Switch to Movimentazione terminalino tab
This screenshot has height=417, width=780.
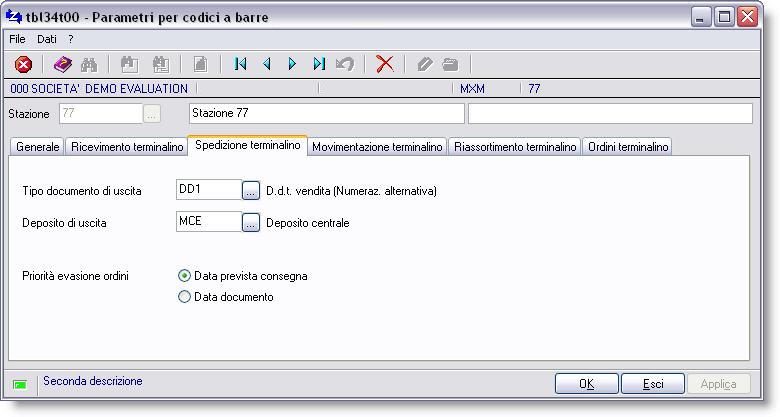pyautogui.click(x=377, y=147)
